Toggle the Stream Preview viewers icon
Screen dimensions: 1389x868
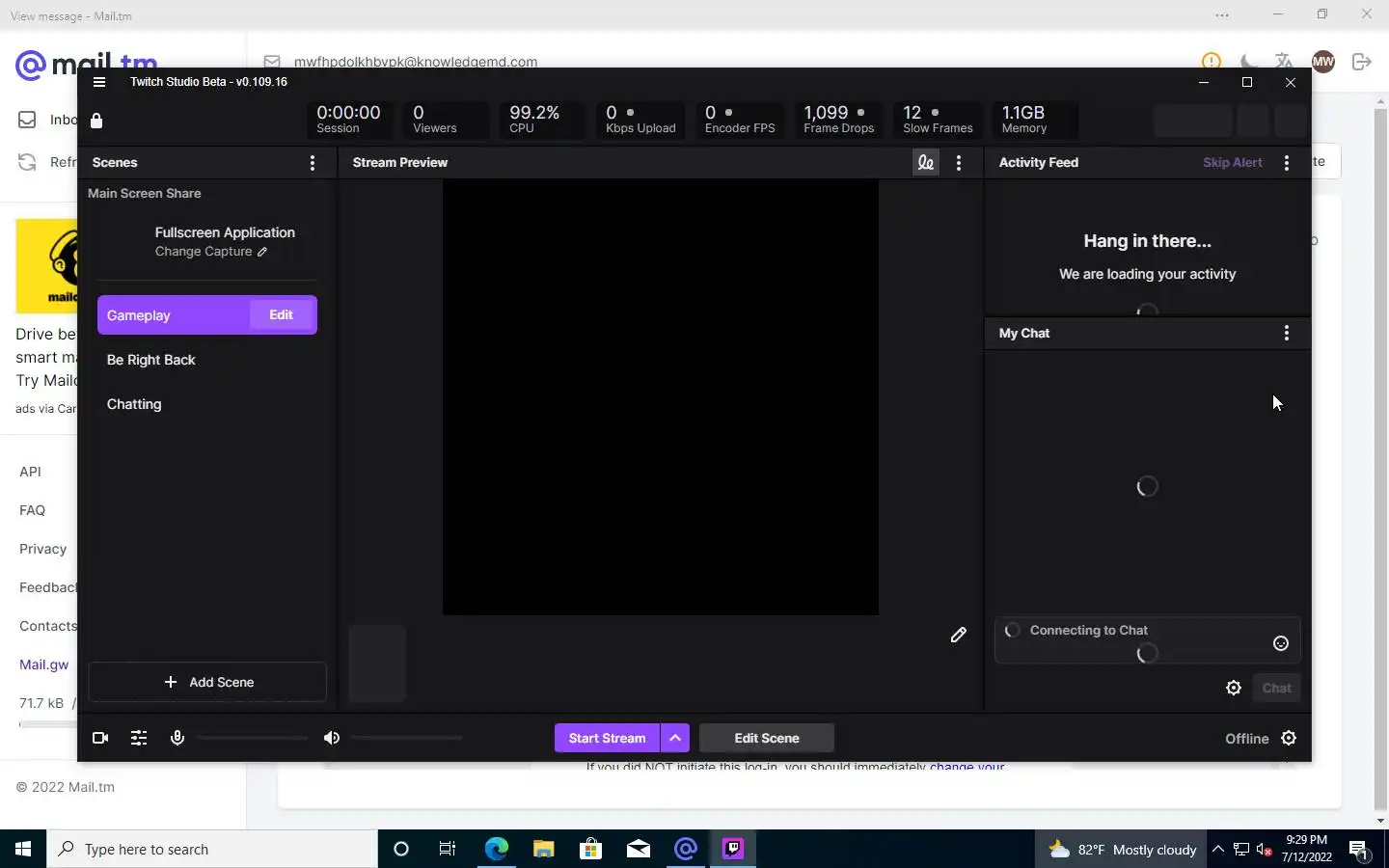click(926, 163)
